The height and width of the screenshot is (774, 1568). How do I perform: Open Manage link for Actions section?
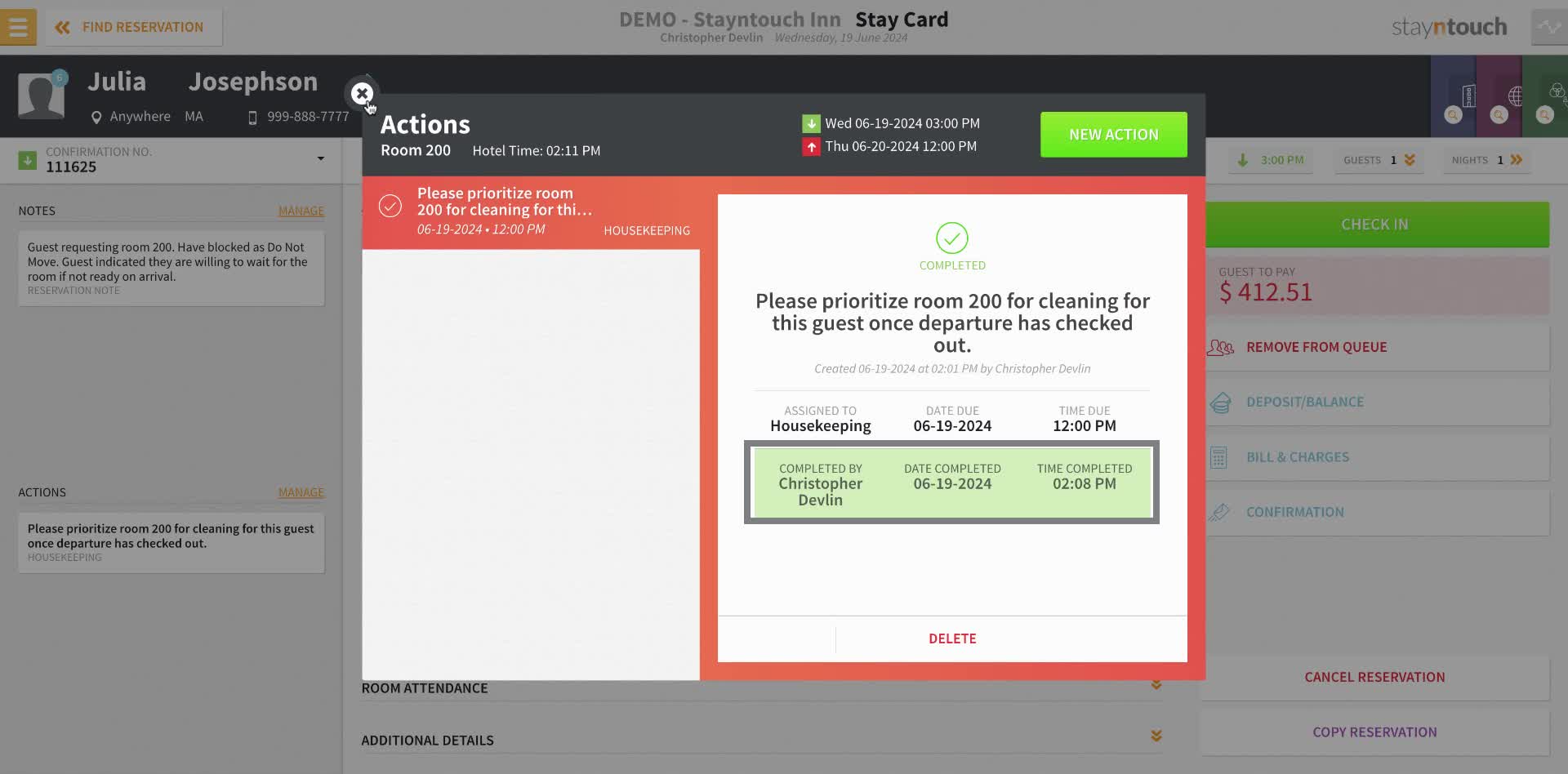click(301, 492)
